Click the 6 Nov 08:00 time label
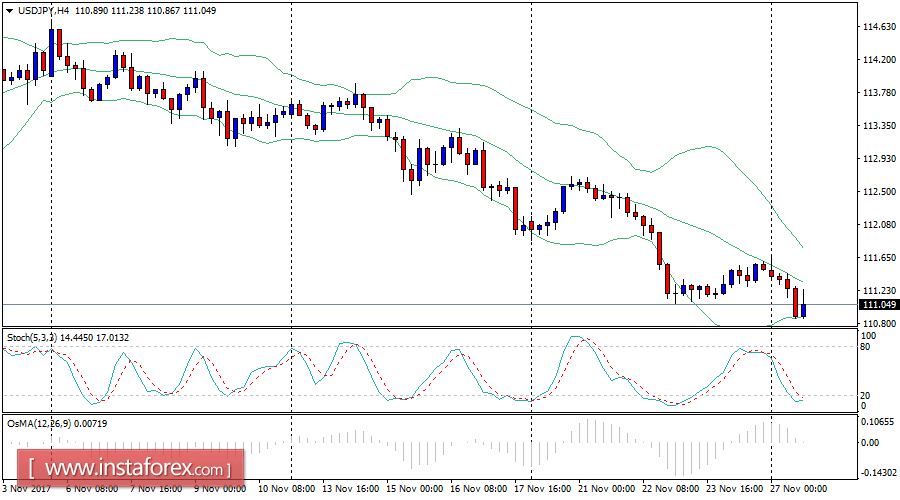The width and height of the screenshot is (900, 500). coord(92,489)
